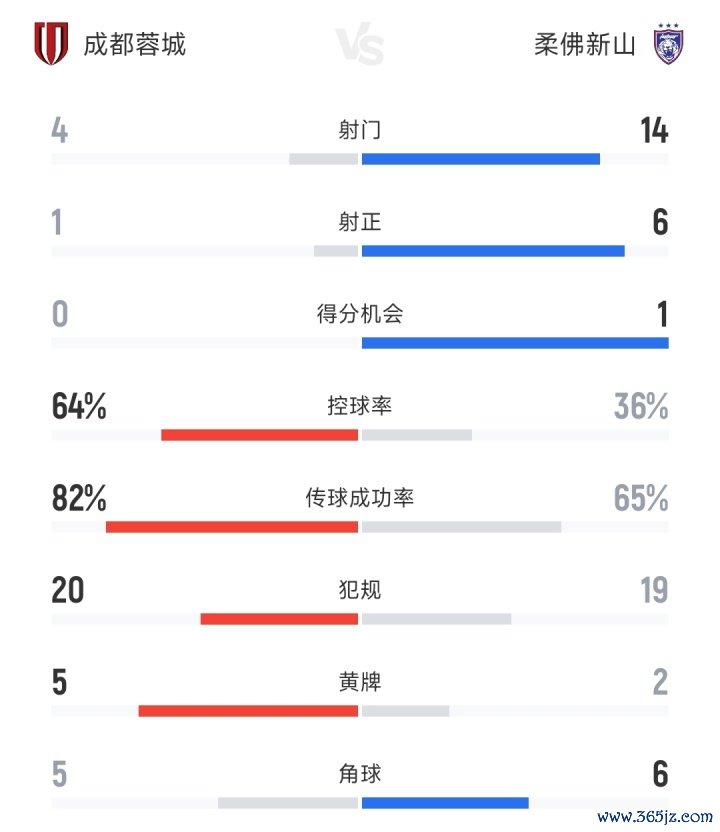Screen dimensions: 720x832
Task: Click the 柔佛新山 purple tiger crest
Action: pyautogui.click(x=665, y=45)
